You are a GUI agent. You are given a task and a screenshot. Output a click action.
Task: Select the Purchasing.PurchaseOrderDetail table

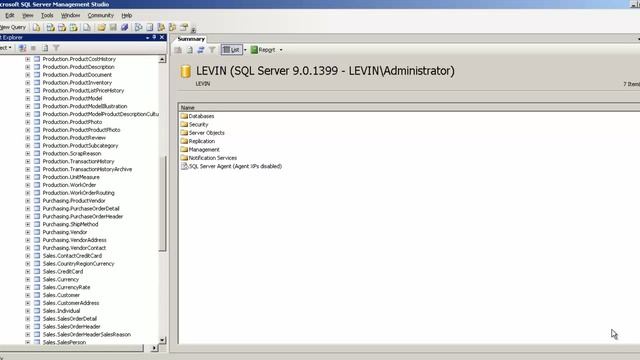81,209
